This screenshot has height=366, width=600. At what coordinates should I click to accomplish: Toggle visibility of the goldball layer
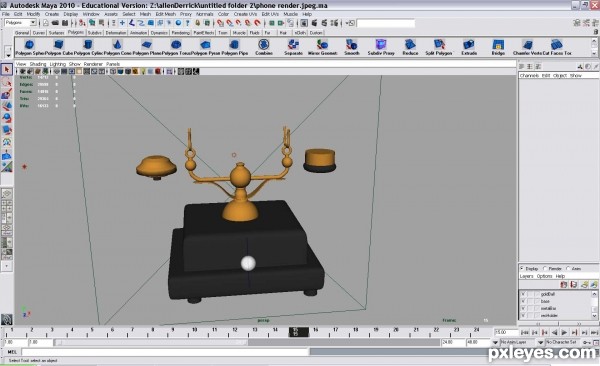[523, 294]
